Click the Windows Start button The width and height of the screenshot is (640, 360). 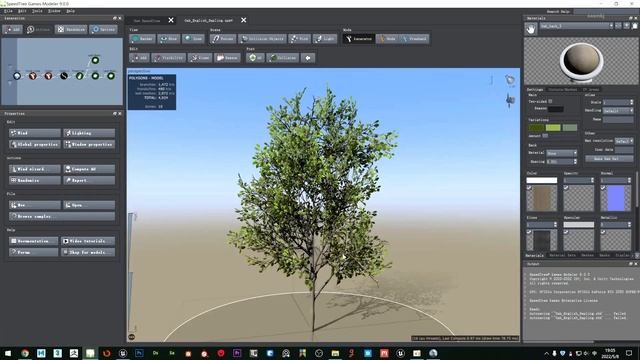click(x=8, y=353)
